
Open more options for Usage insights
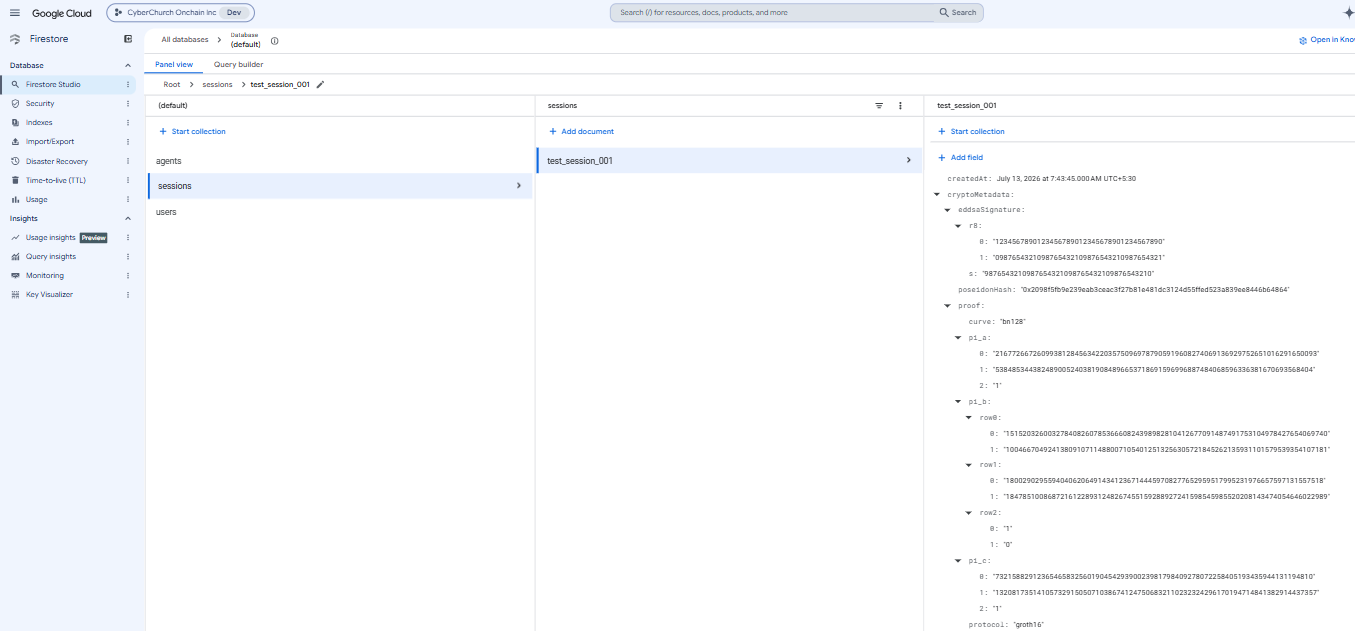pos(128,237)
